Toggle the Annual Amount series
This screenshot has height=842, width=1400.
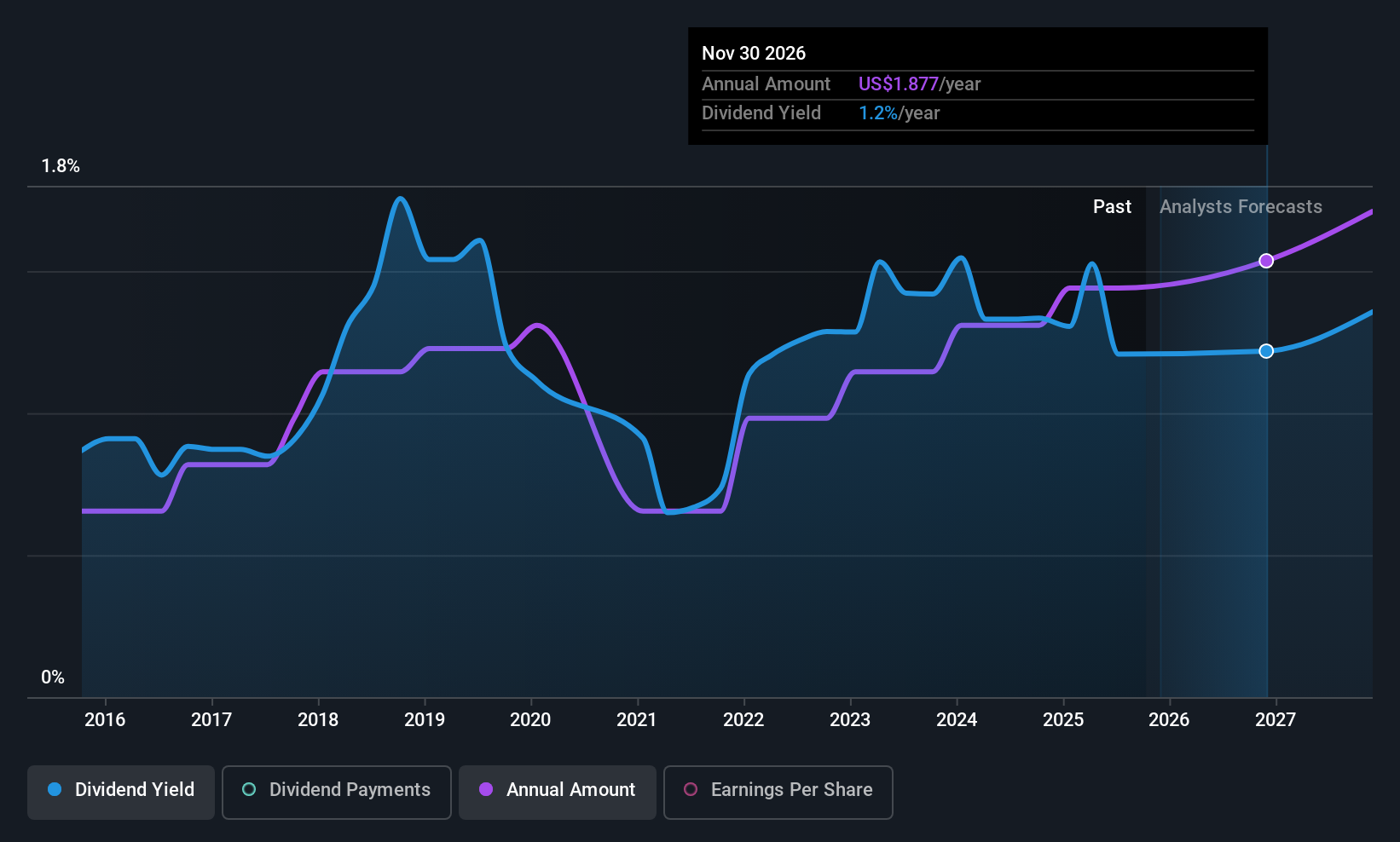point(558,793)
